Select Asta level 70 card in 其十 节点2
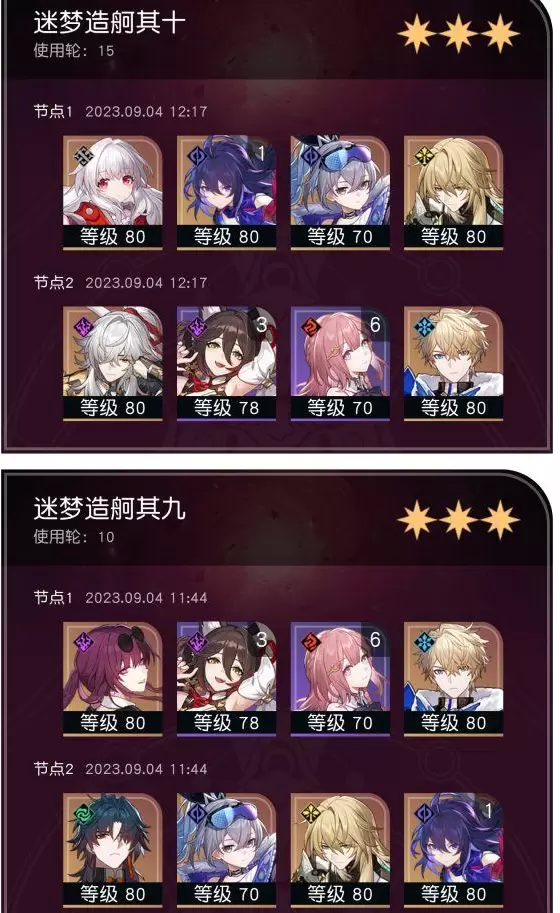Image resolution: width=560 pixels, height=913 pixels. (340, 364)
